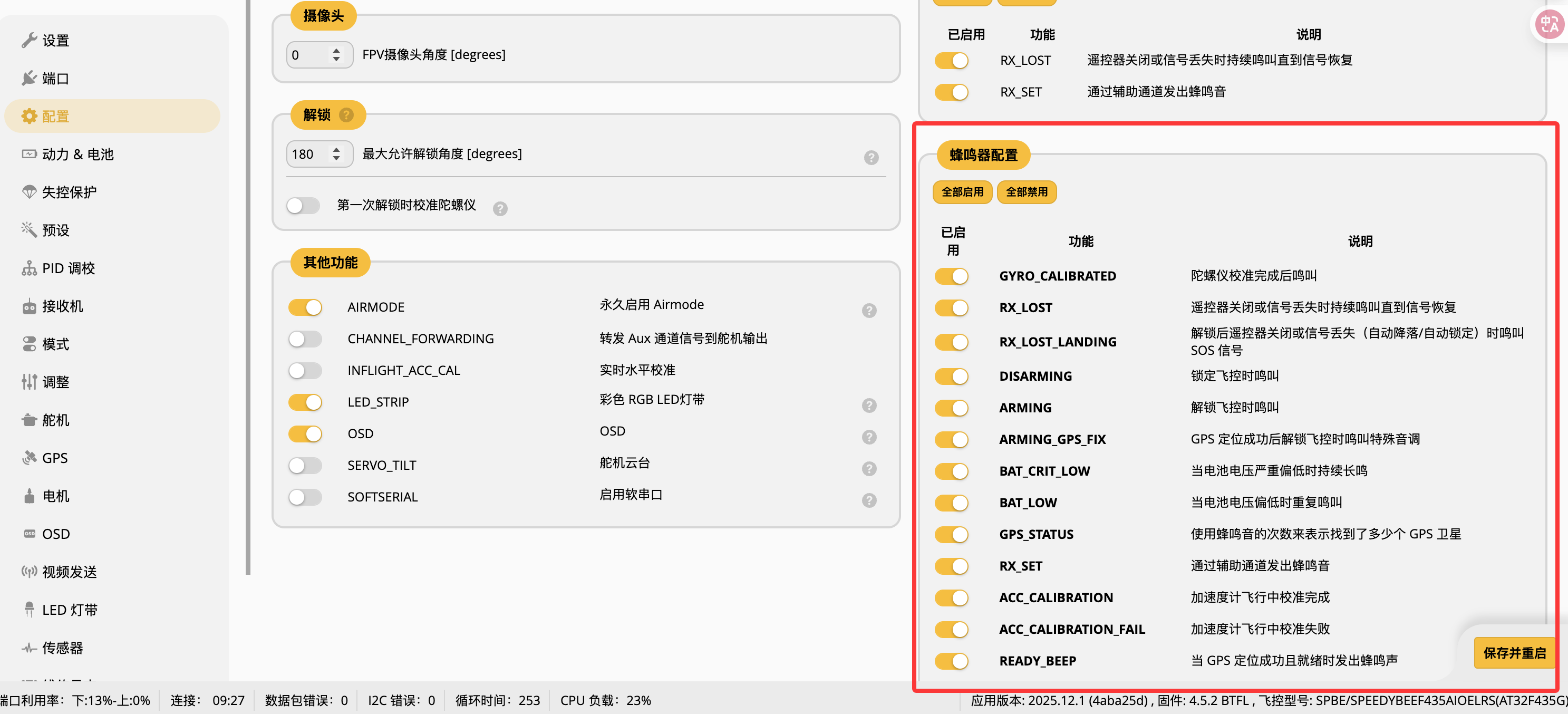Click help icon for 最大允许解锁角度
Image resolution: width=1568 pixels, height=714 pixels.
[x=871, y=158]
